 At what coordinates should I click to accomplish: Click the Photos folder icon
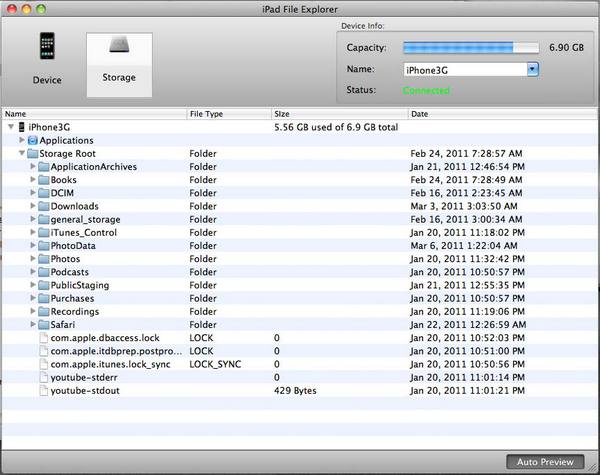coord(44,259)
